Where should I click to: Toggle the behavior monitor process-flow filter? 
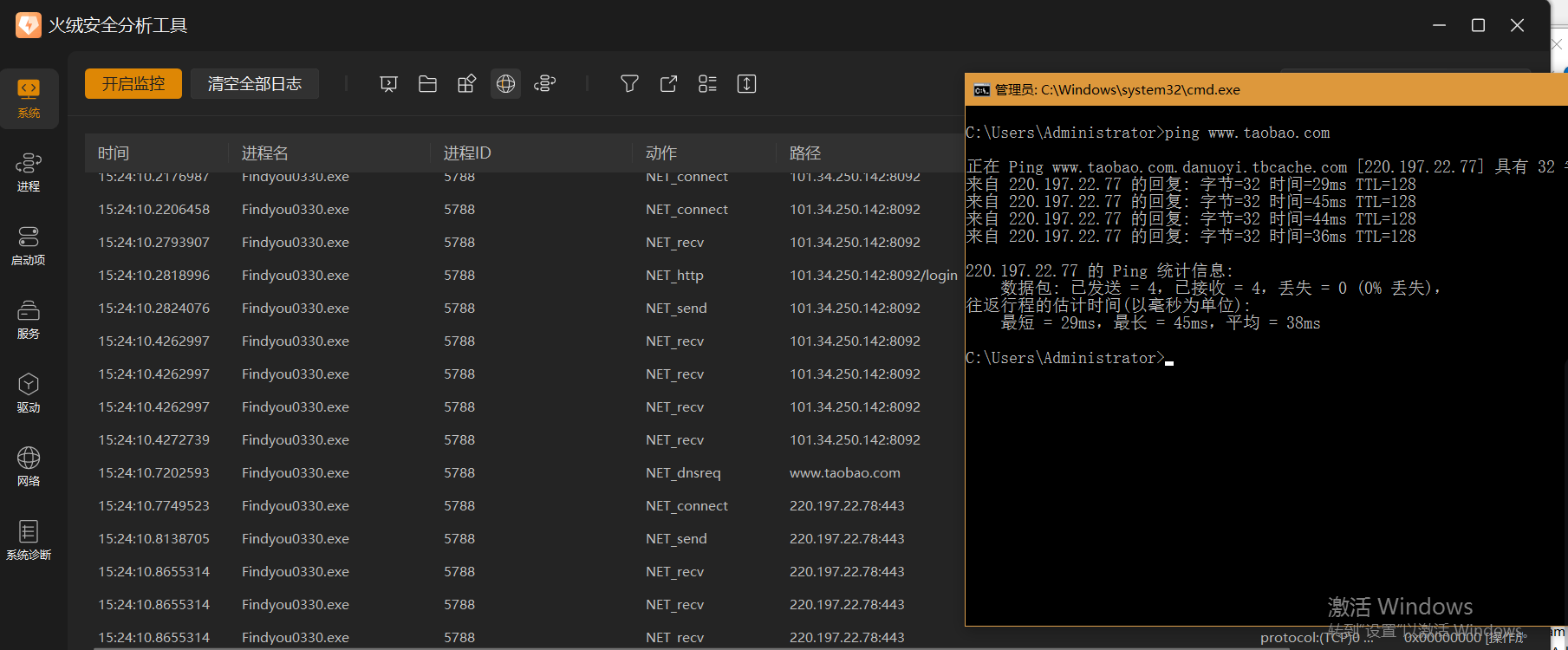[x=544, y=84]
